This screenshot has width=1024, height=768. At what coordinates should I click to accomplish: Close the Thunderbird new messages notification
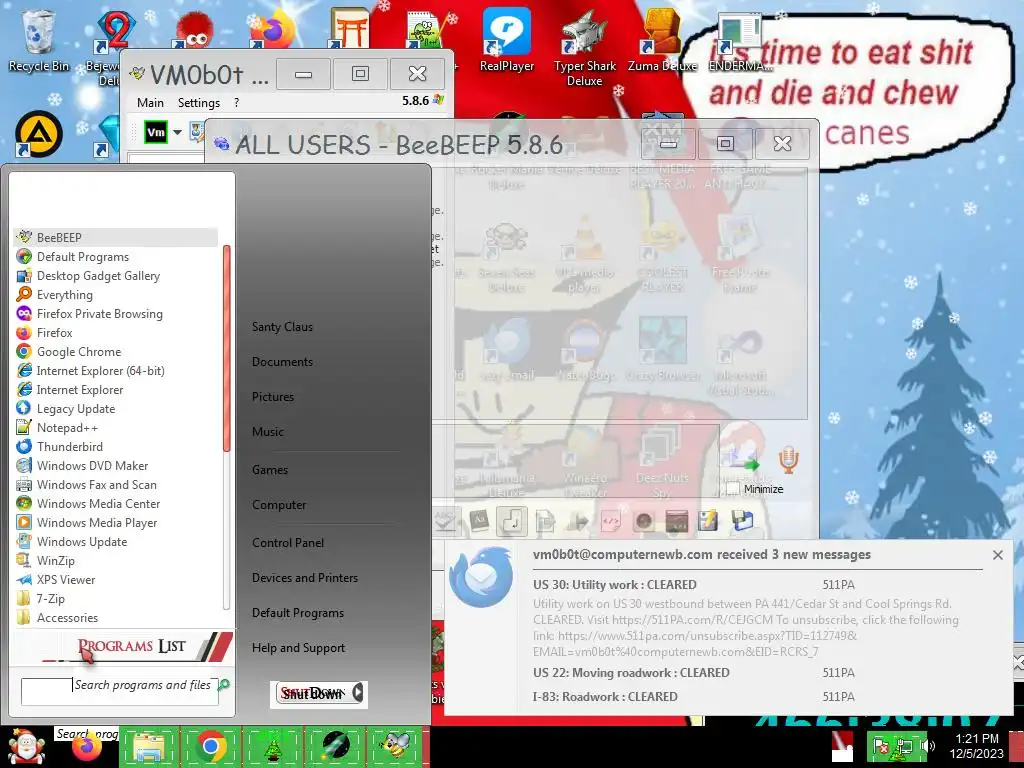pos(997,554)
